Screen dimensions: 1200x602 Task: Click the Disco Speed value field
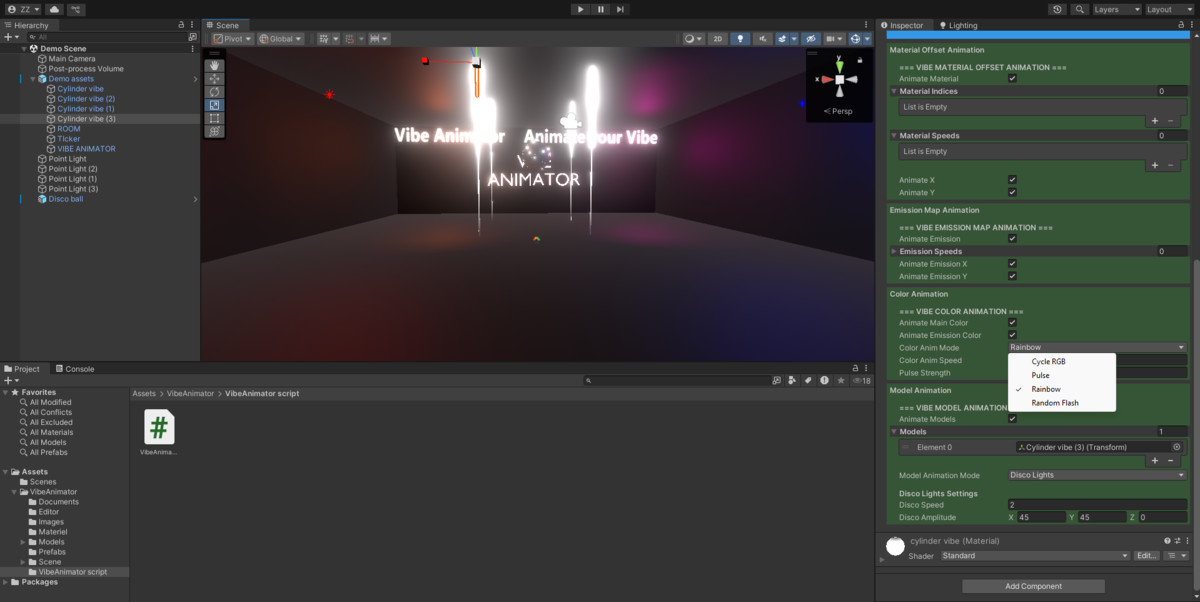(x=1095, y=505)
